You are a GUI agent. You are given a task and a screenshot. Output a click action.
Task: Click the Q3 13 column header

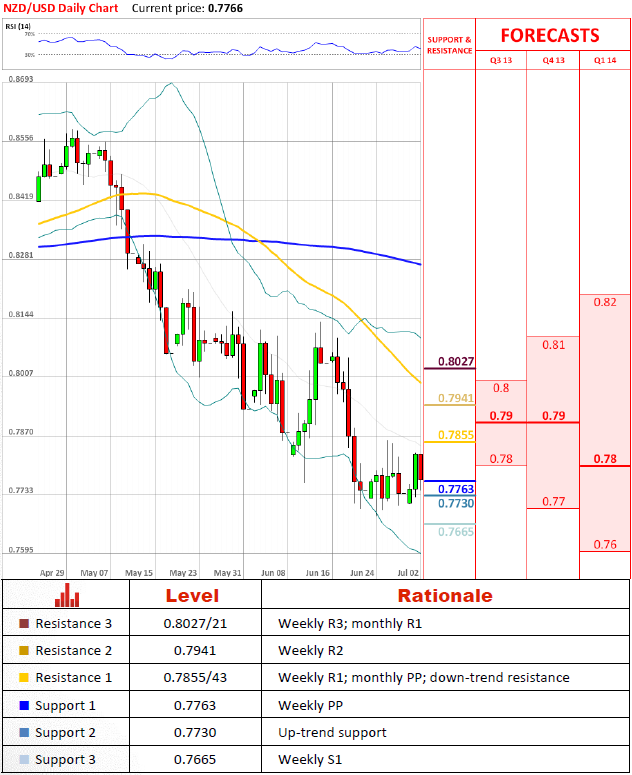[501, 60]
